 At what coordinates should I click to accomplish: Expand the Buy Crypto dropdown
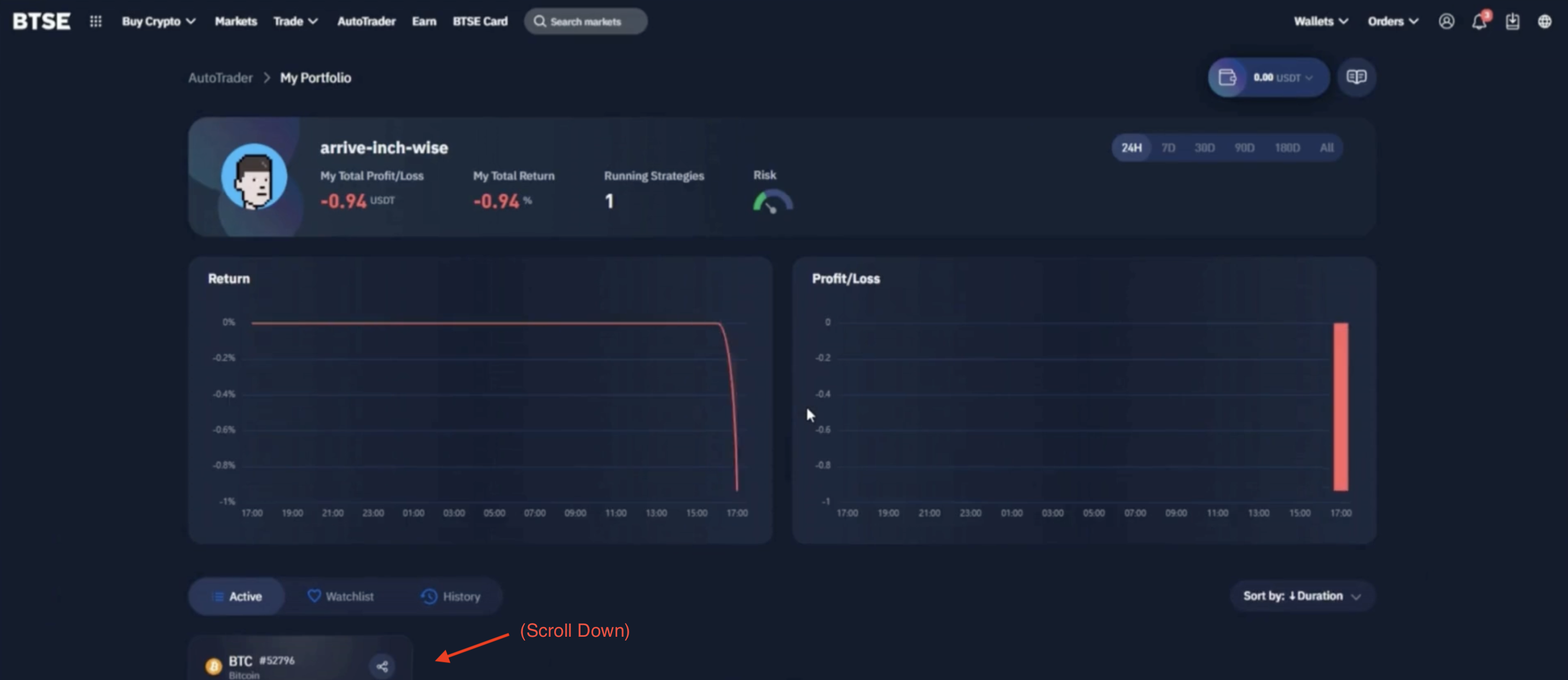(x=158, y=21)
